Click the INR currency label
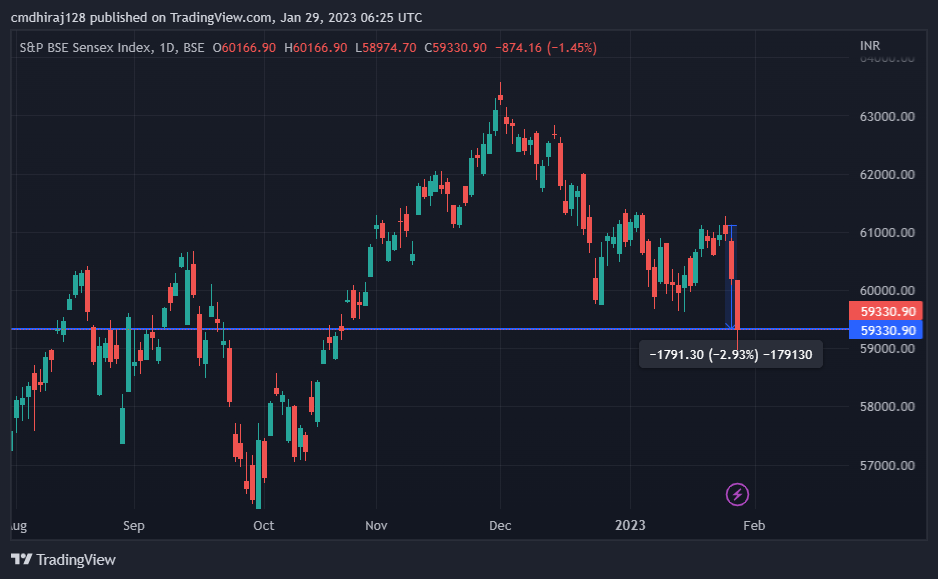The height and width of the screenshot is (579, 938). tap(870, 46)
